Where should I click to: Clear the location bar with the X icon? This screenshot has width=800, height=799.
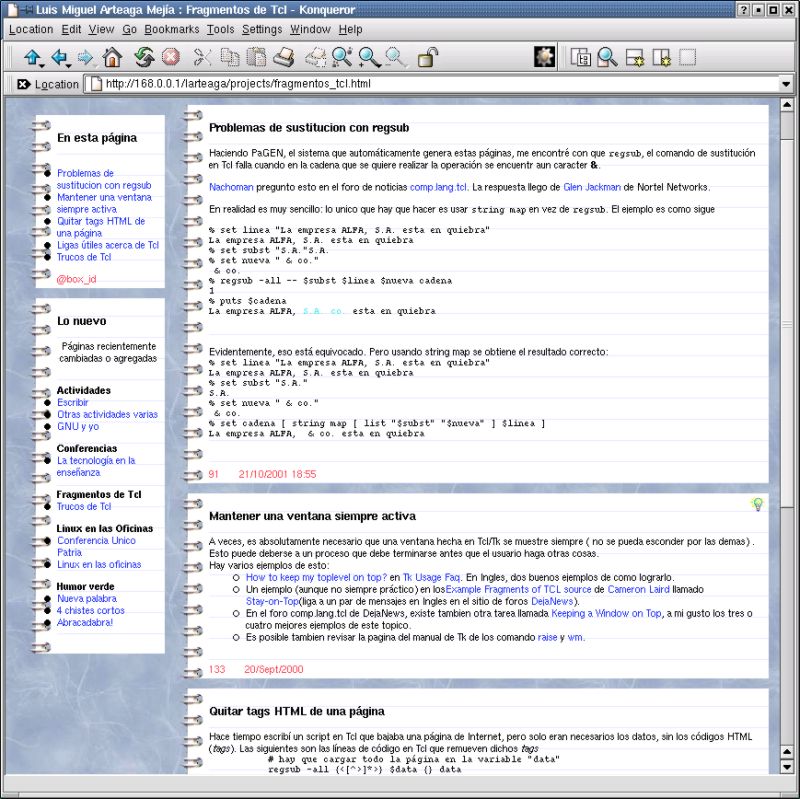click(23, 84)
